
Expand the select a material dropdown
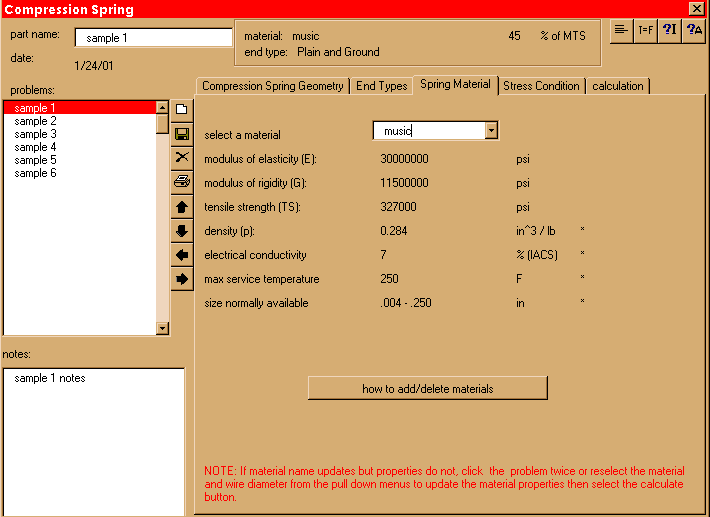pyautogui.click(x=490, y=130)
